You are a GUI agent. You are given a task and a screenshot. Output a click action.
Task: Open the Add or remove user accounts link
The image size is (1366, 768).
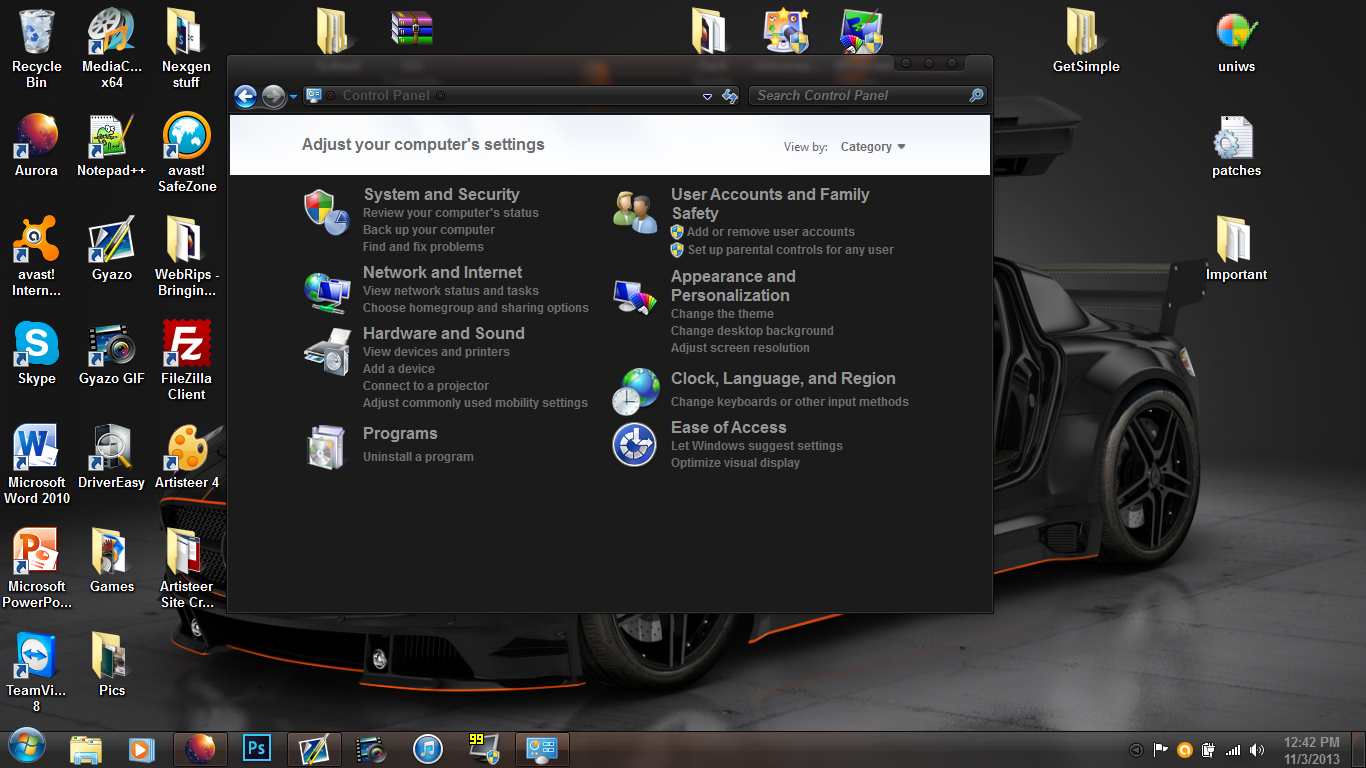pos(771,232)
